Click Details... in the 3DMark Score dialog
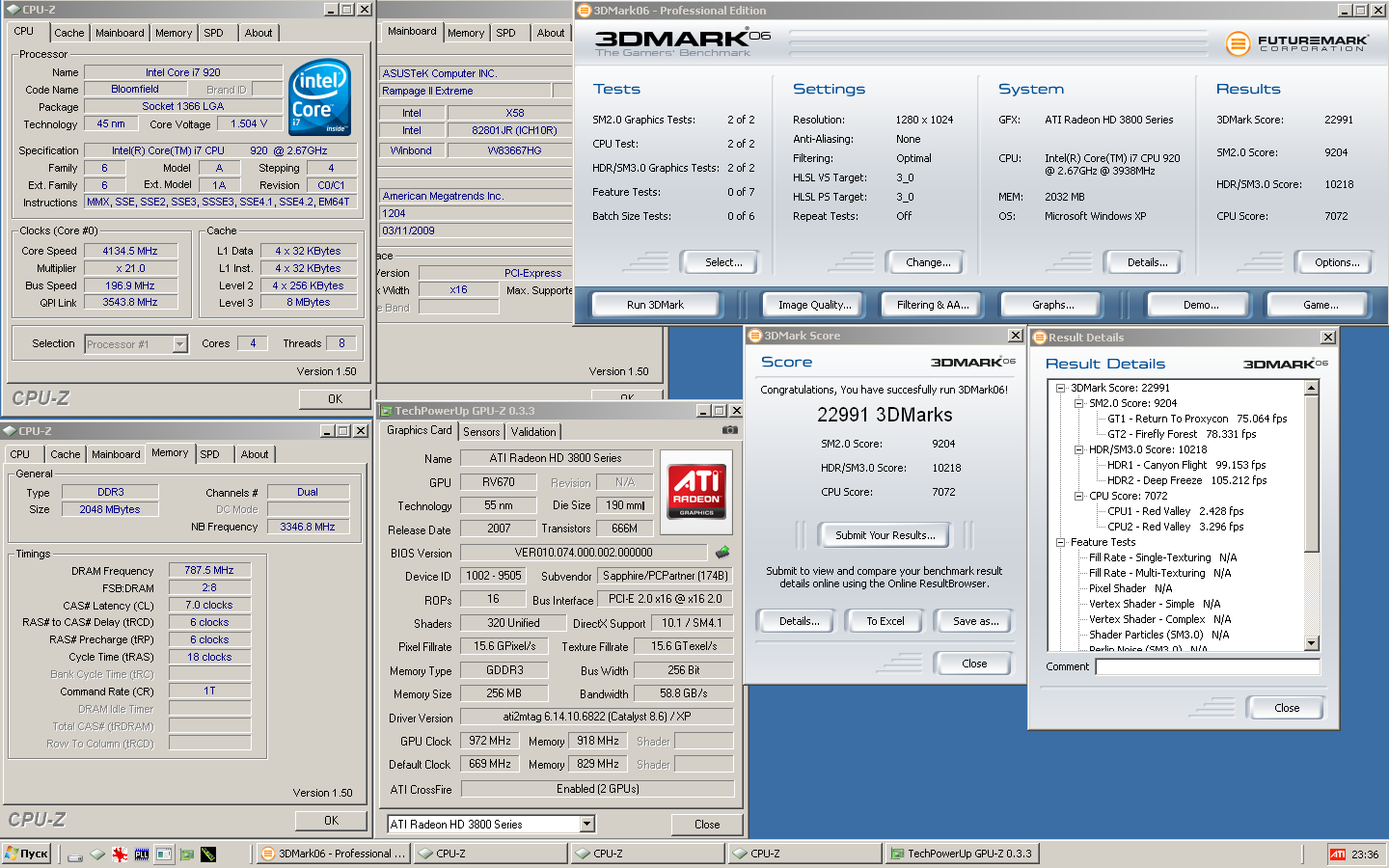This screenshot has width=1389, height=868. (799, 621)
